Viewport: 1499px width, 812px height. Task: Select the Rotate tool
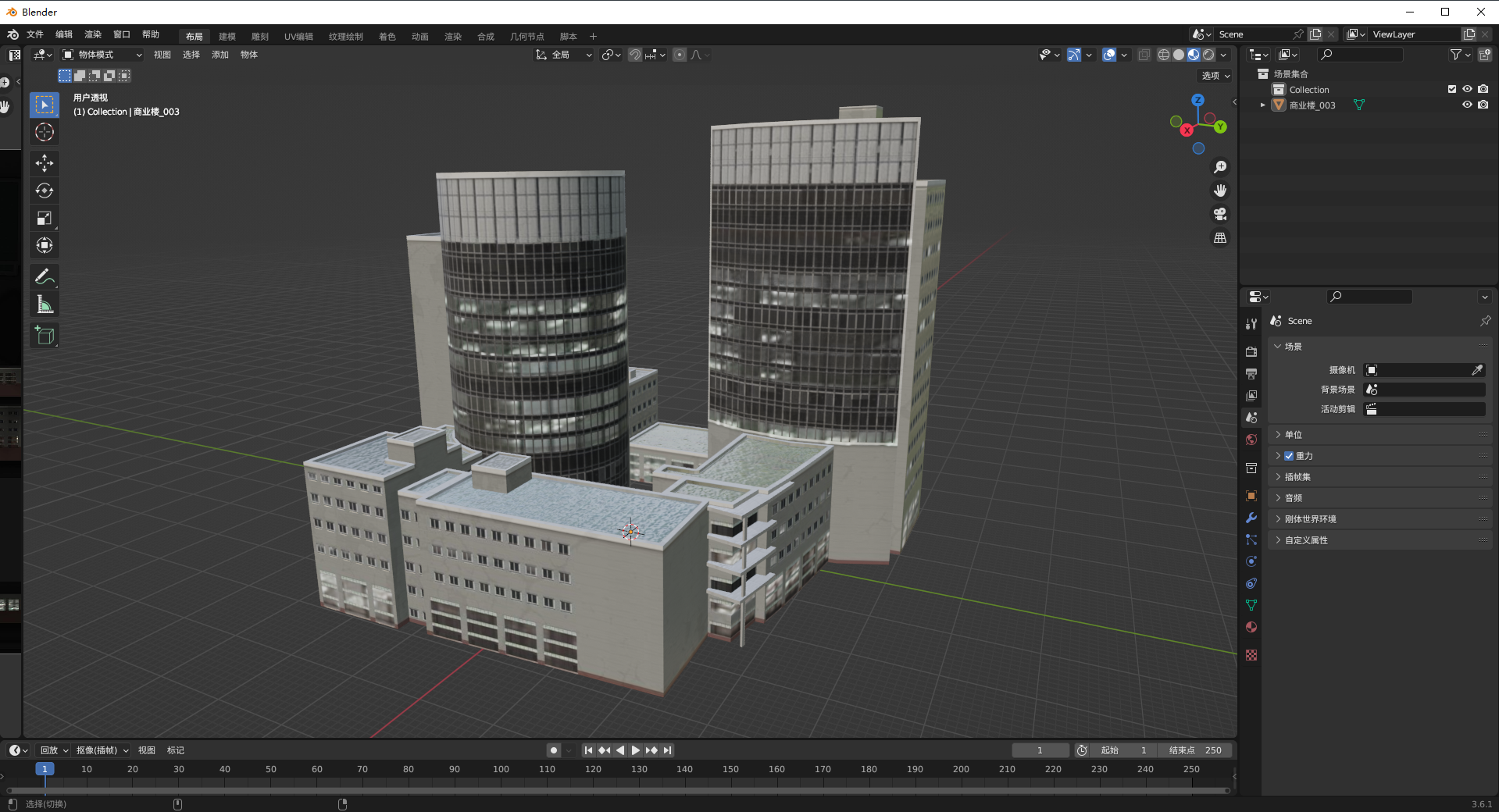45,191
